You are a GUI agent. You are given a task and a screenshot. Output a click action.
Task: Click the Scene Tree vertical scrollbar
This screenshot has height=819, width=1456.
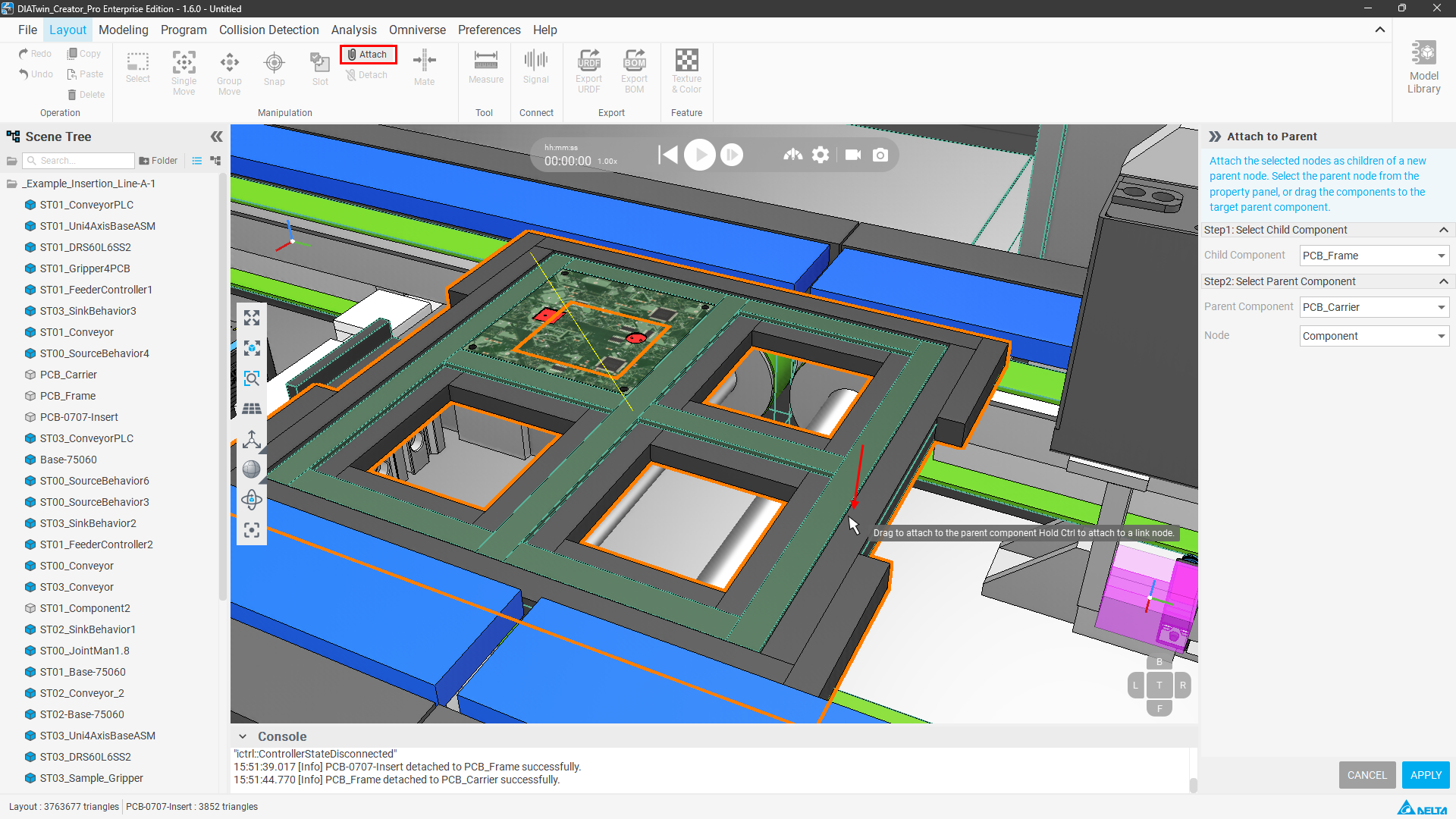click(x=222, y=387)
